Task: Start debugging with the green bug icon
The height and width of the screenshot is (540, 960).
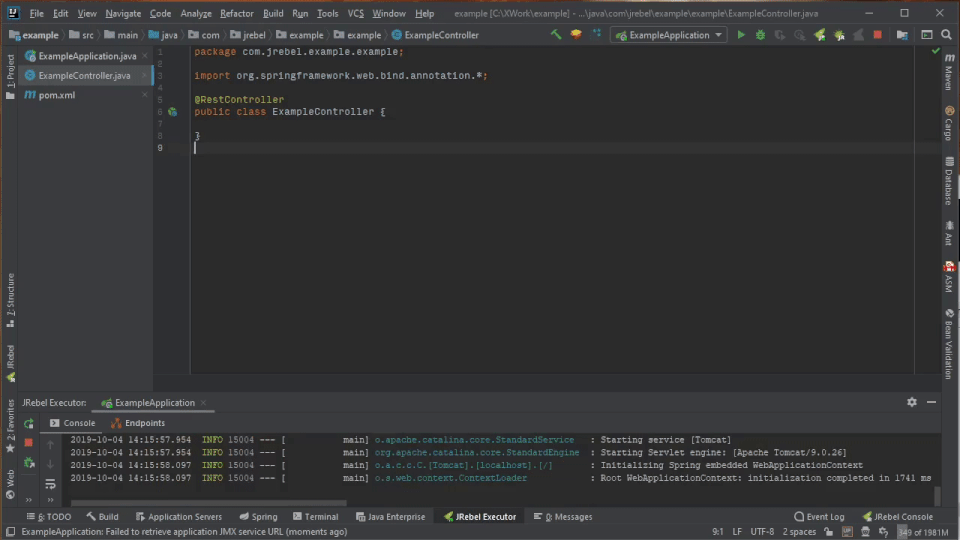Action: (x=760, y=35)
